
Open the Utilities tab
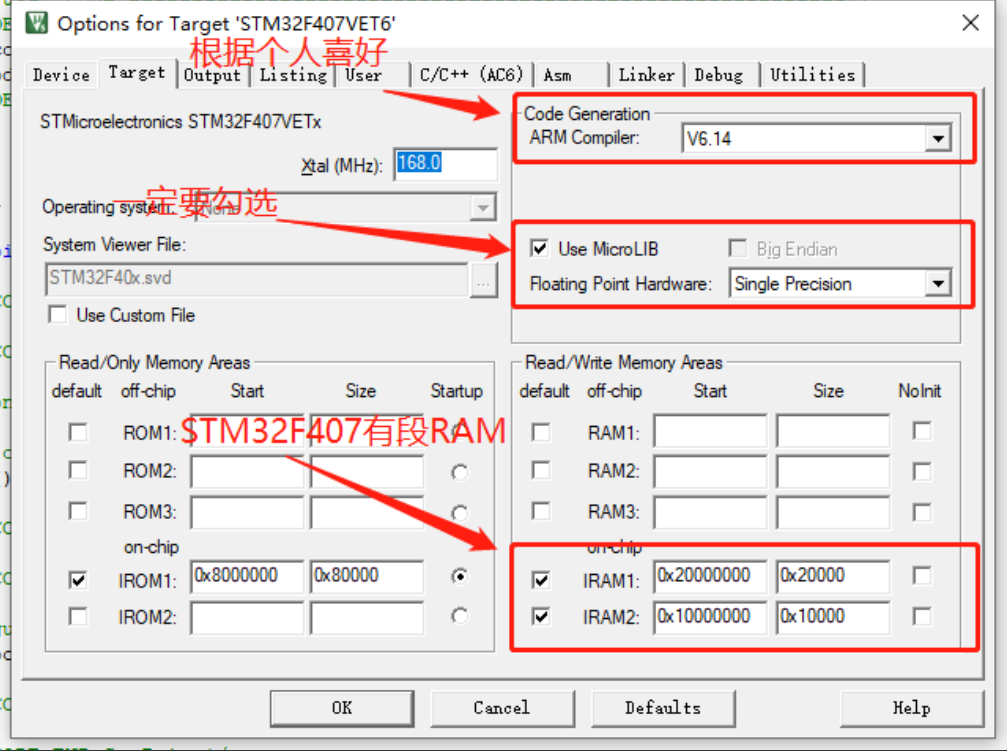(x=813, y=75)
